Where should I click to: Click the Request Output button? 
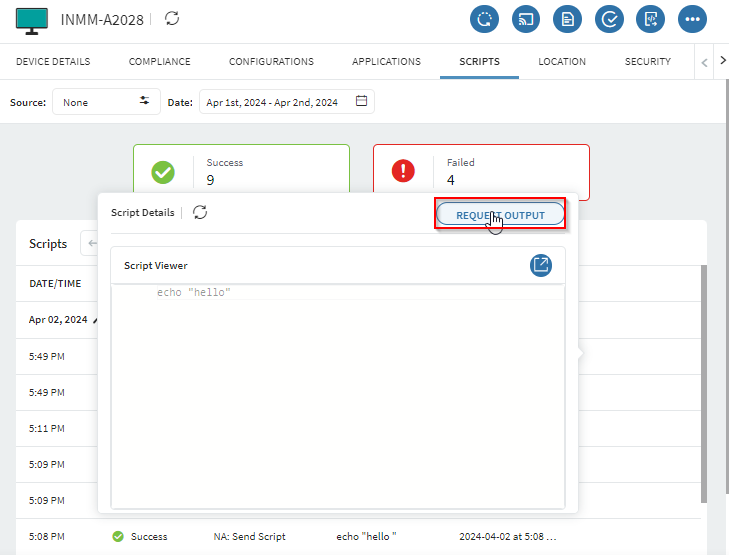tap(500, 215)
